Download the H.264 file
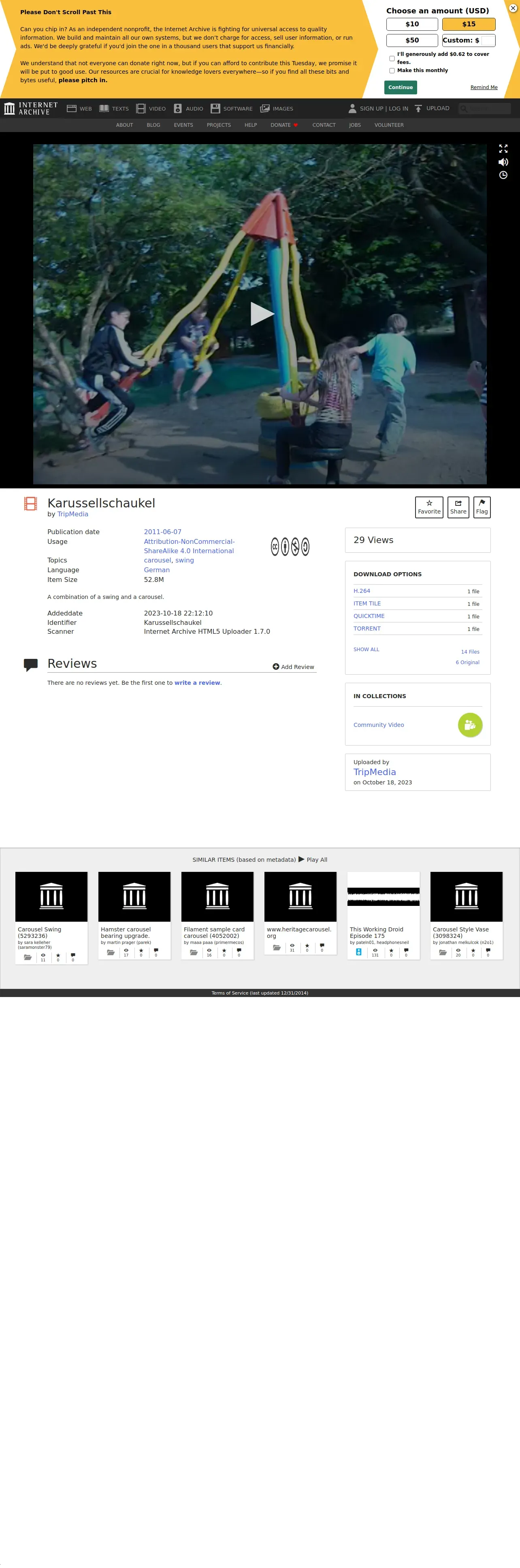Image resolution: width=520 pixels, height=1568 pixels. click(x=362, y=591)
